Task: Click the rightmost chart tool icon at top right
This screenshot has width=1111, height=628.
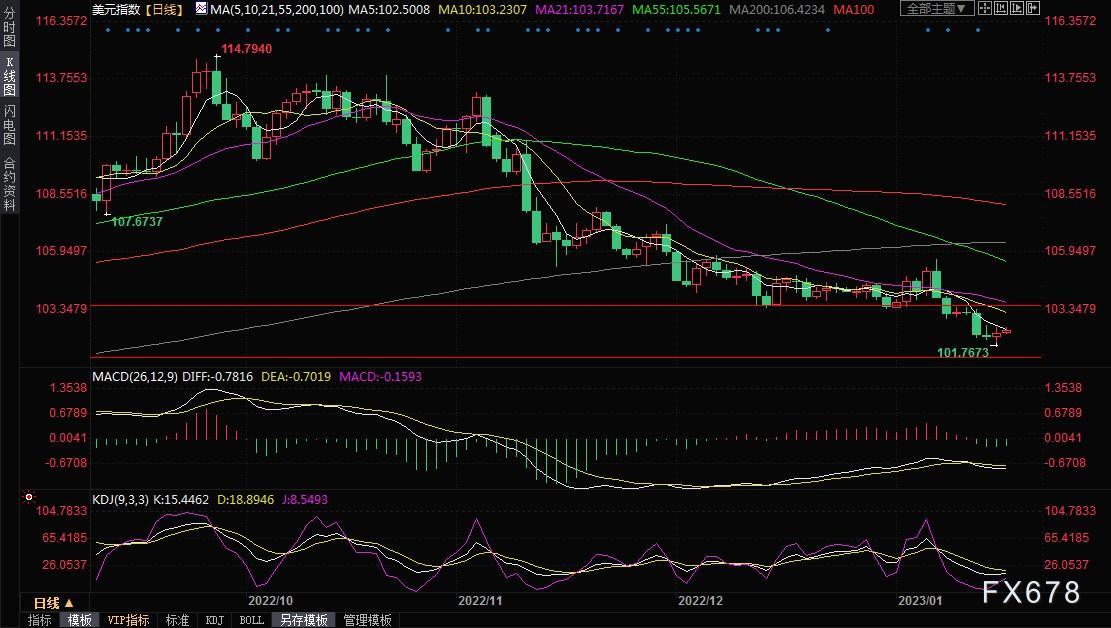Action: [1034, 9]
